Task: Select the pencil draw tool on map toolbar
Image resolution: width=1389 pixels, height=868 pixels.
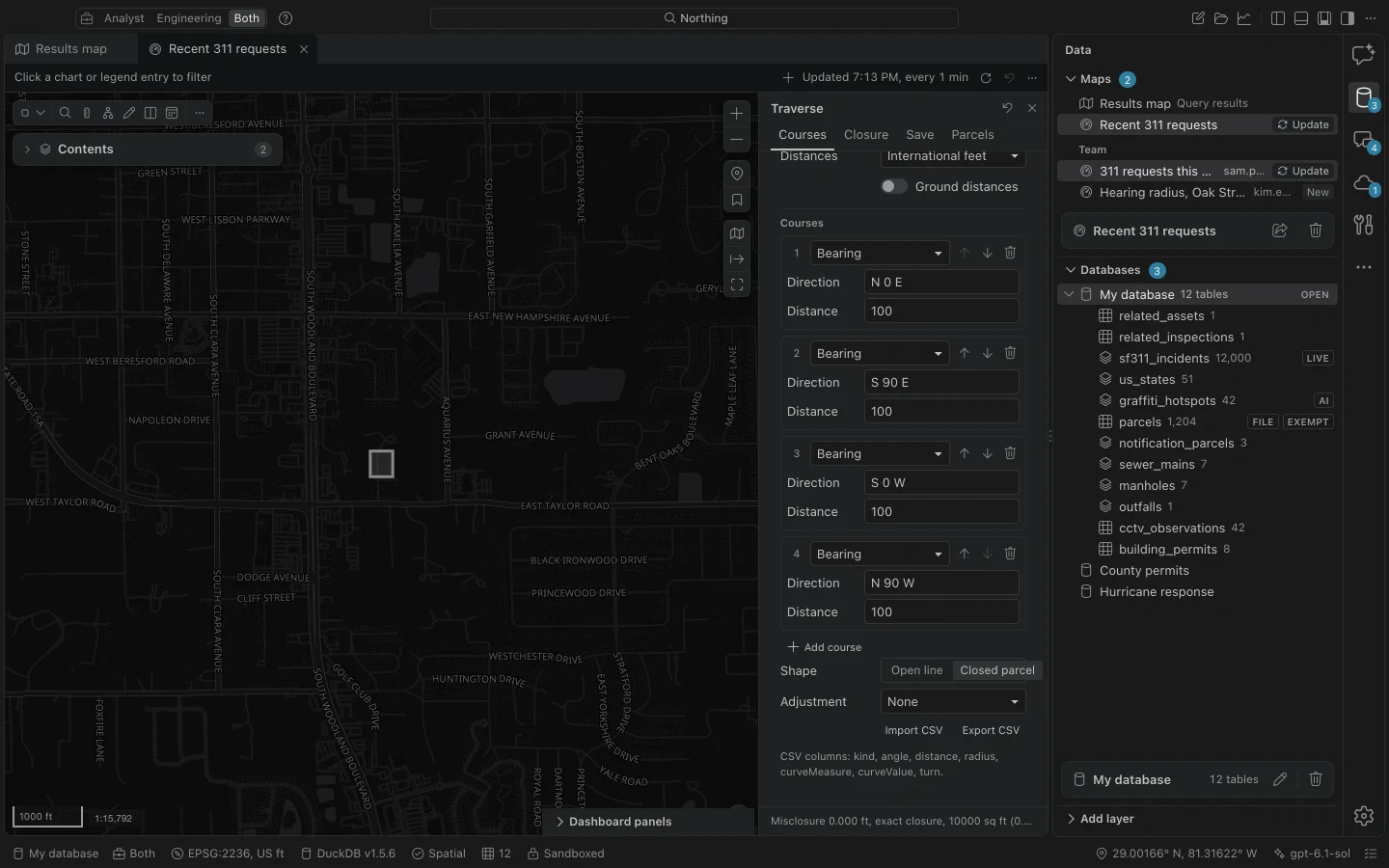Action: point(129,113)
